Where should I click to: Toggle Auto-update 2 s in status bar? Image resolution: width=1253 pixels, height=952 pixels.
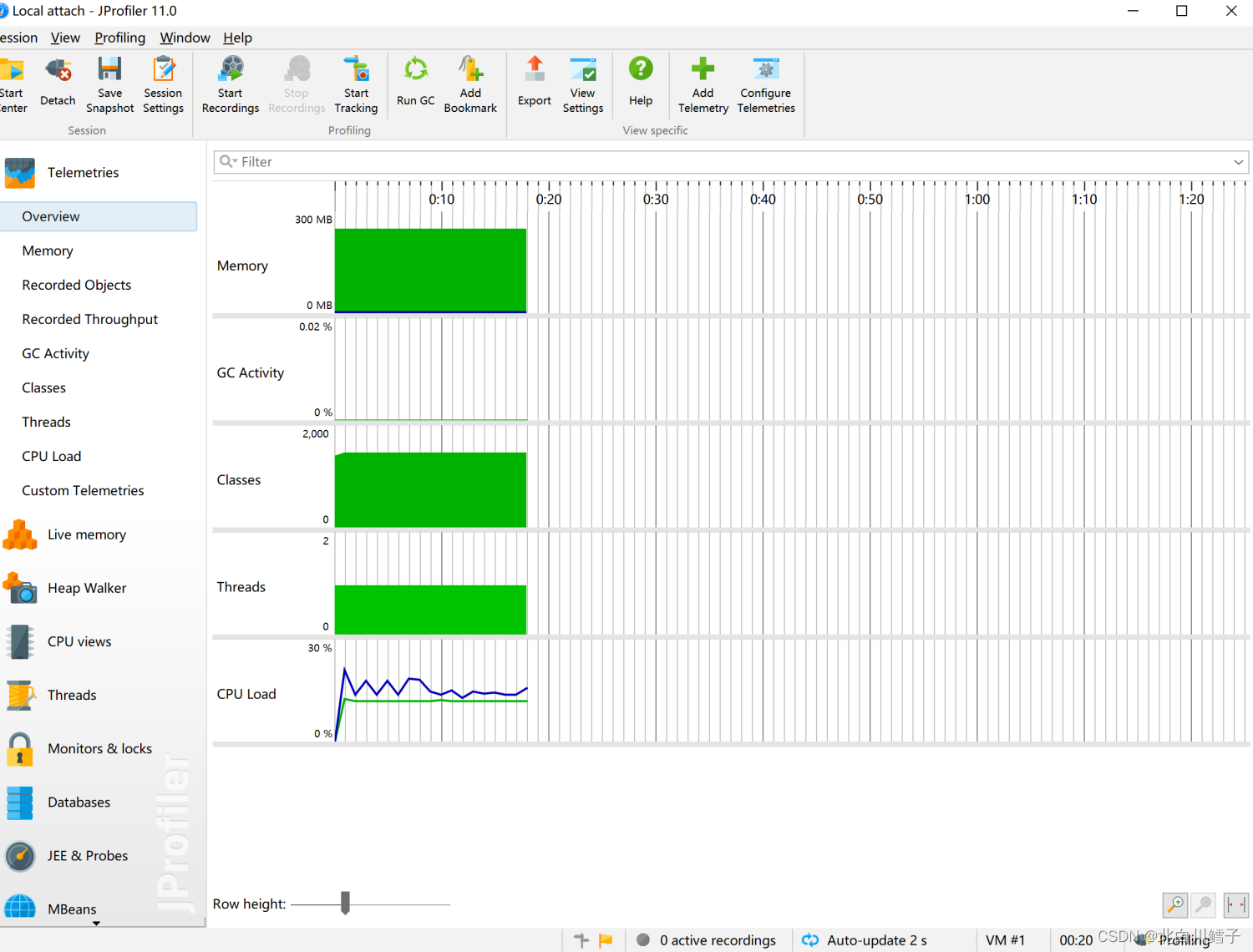coord(865,940)
